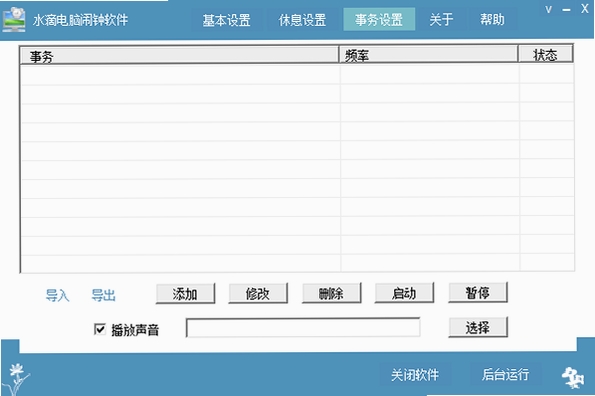Open the 关于 tab

click(x=441, y=19)
